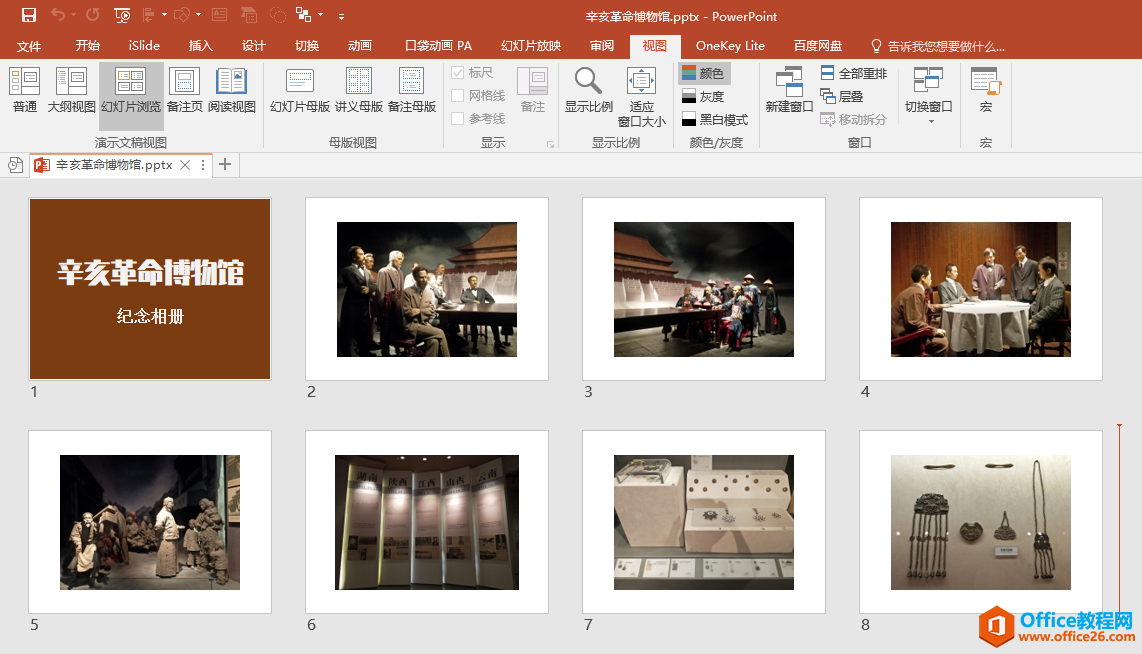1142x654 pixels.
Task: Open Handout Master (讲义母版)
Action: (358, 90)
